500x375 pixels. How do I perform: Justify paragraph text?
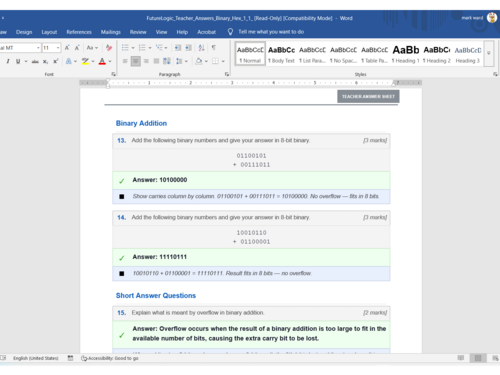point(156,61)
